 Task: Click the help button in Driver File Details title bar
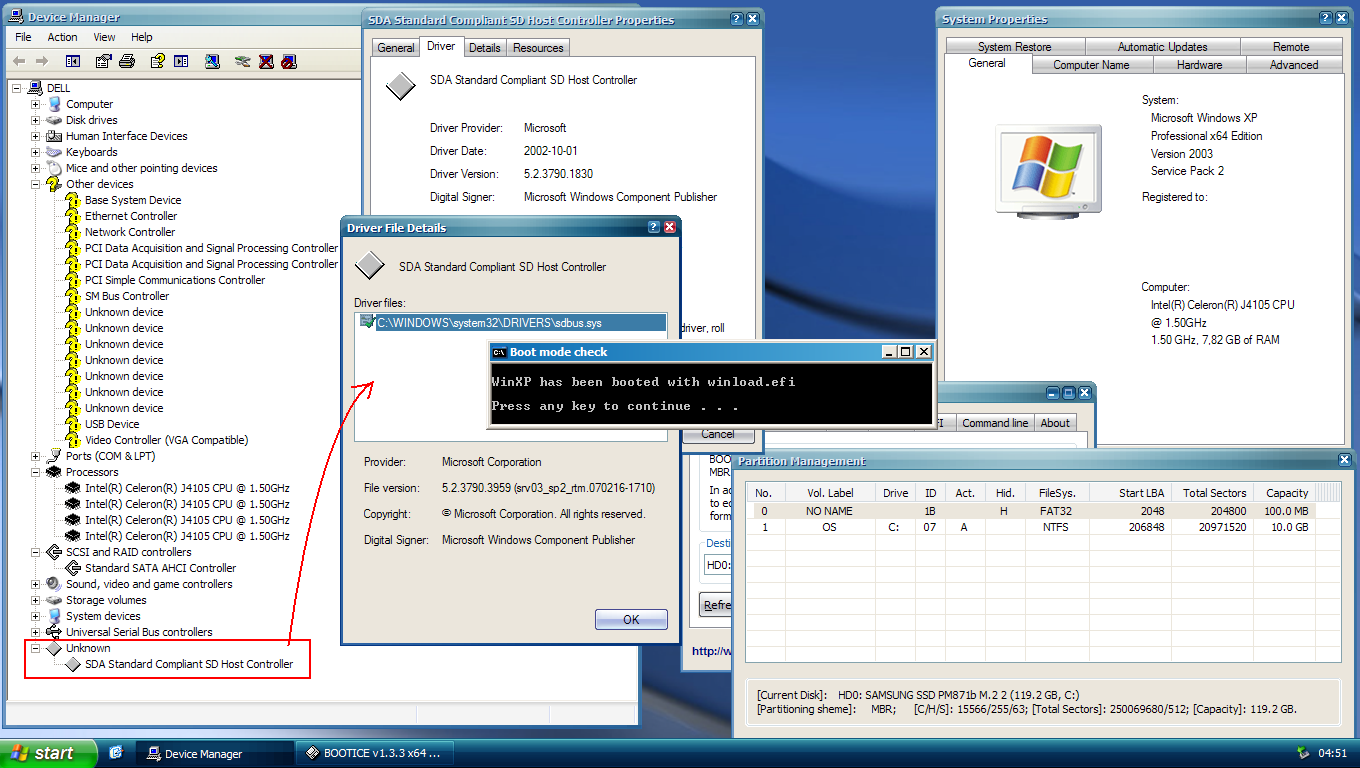[653, 227]
